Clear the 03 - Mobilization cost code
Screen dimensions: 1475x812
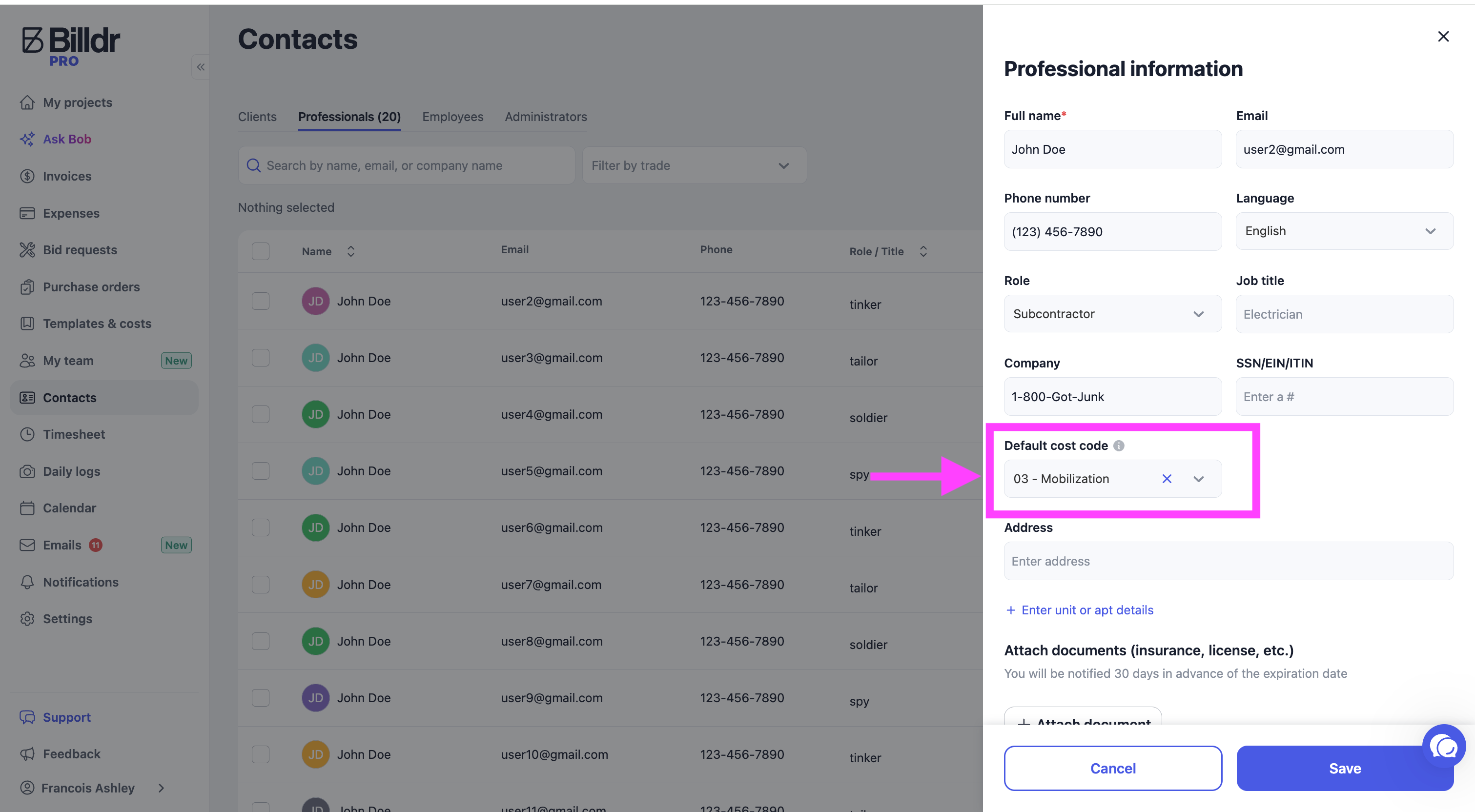point(1167,479)
